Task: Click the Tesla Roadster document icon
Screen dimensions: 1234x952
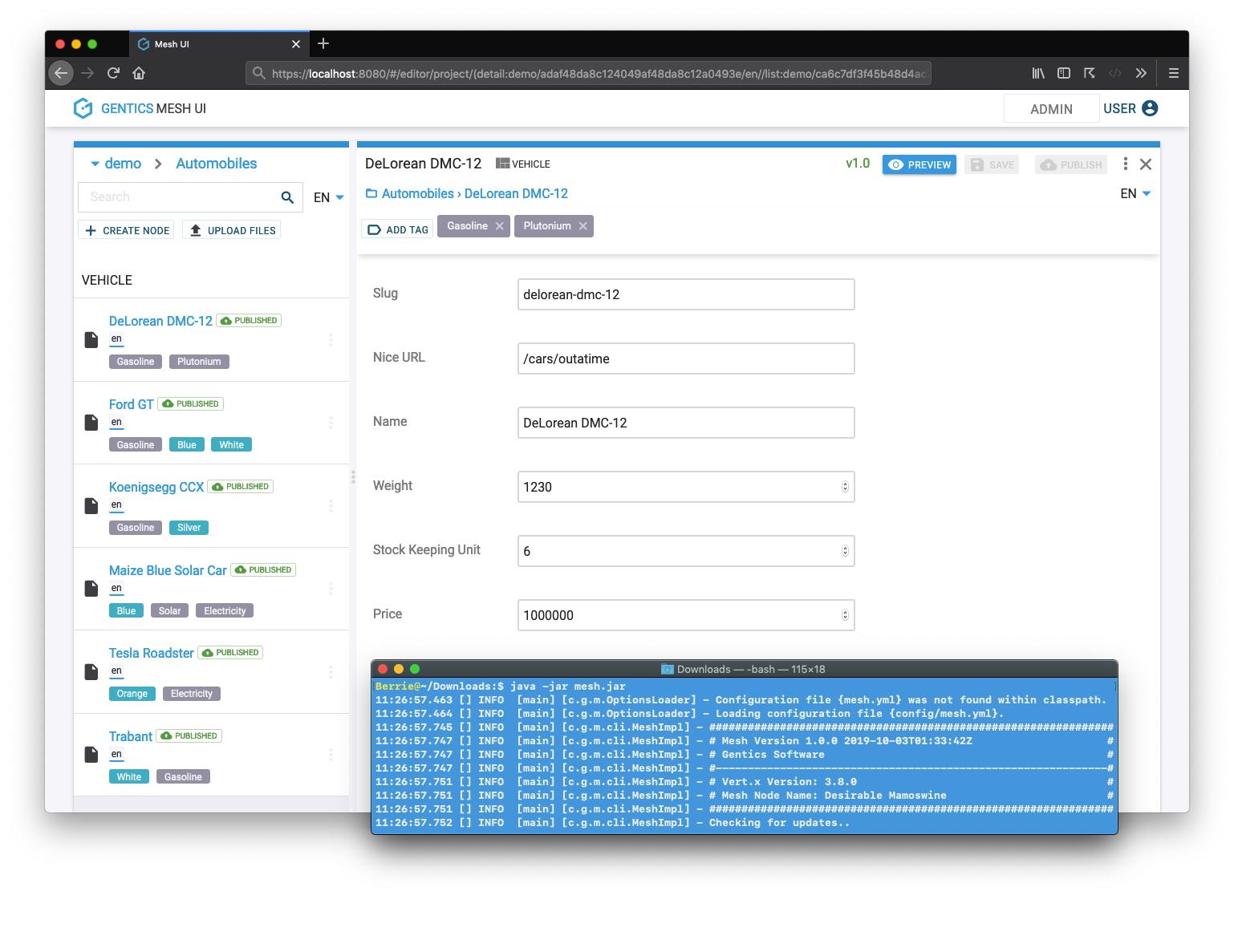Action: tap(91, 672)
